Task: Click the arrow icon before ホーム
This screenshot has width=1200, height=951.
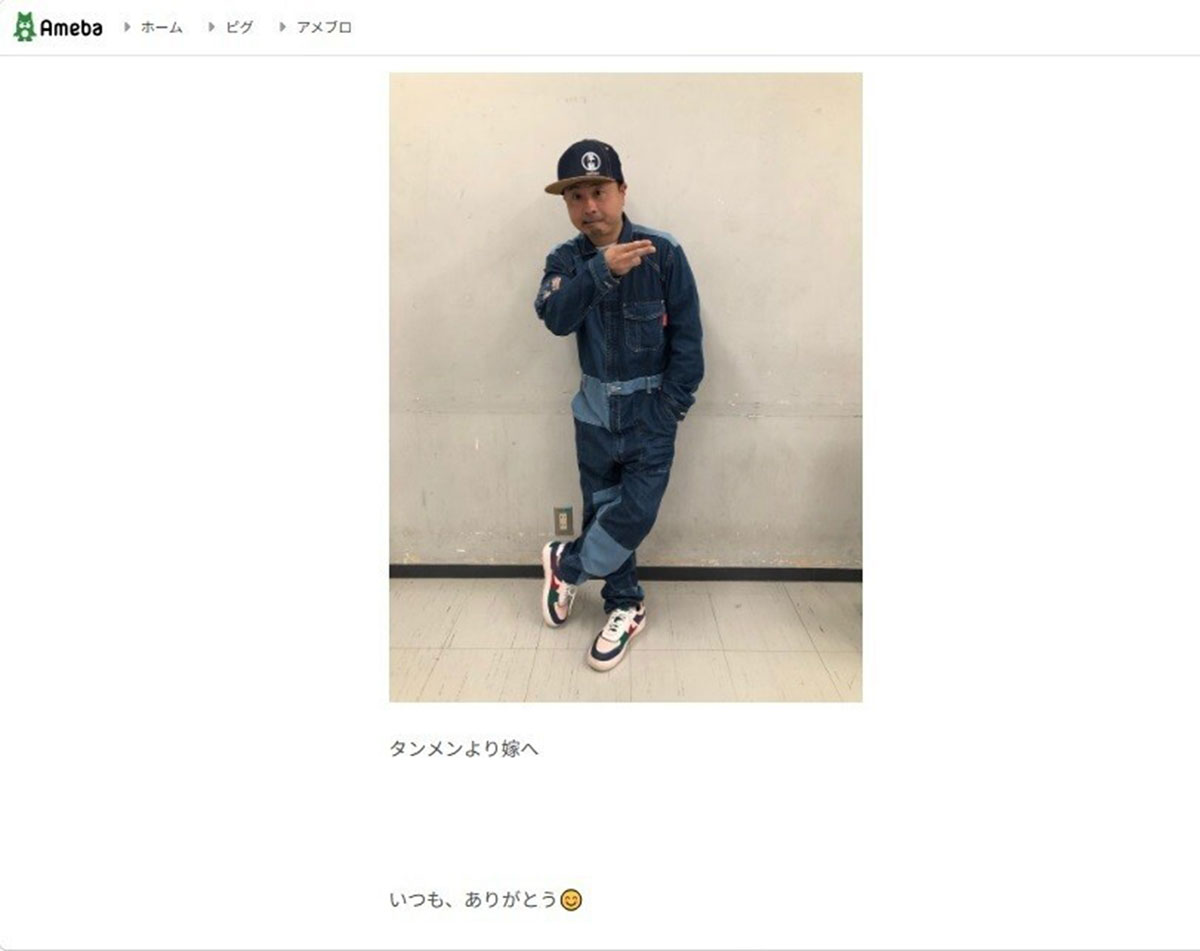Action: (127, 27)
